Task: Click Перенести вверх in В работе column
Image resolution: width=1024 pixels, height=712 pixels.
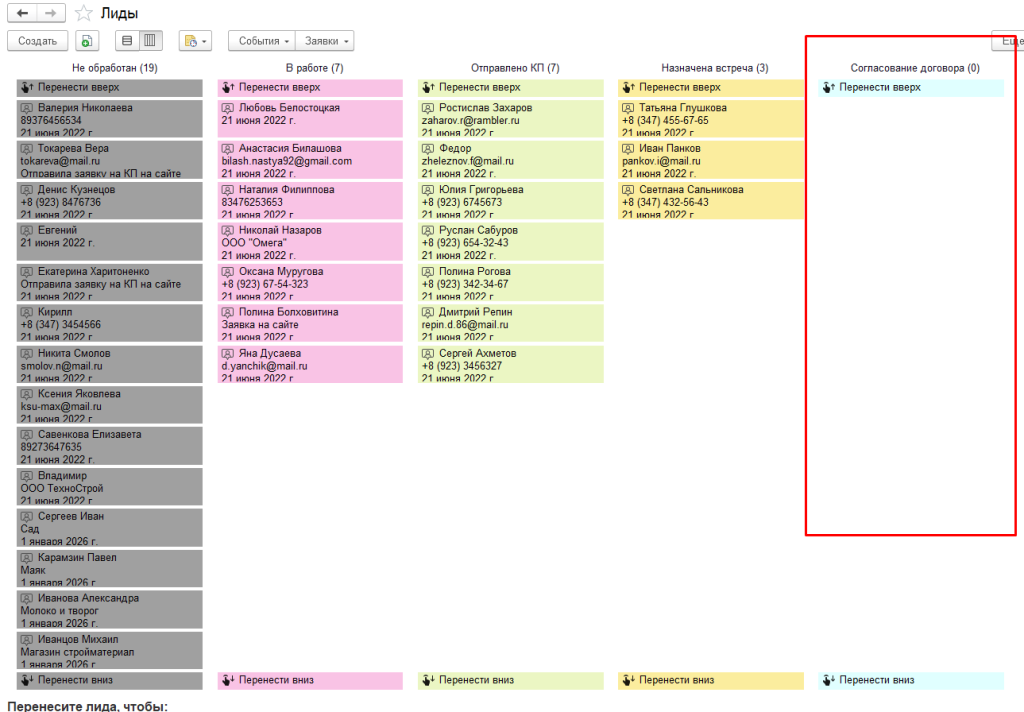Action: [x=310, y=88]
